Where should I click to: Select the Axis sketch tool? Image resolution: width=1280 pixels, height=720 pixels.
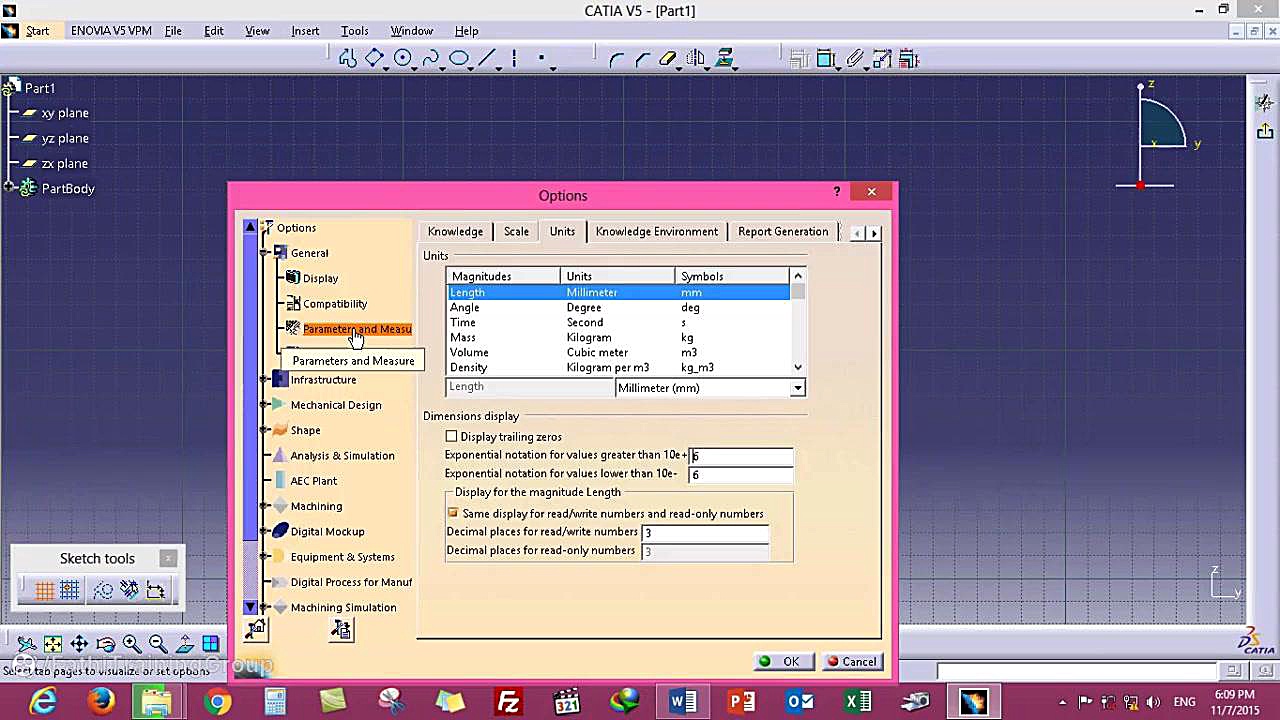(x=514, y=59)
